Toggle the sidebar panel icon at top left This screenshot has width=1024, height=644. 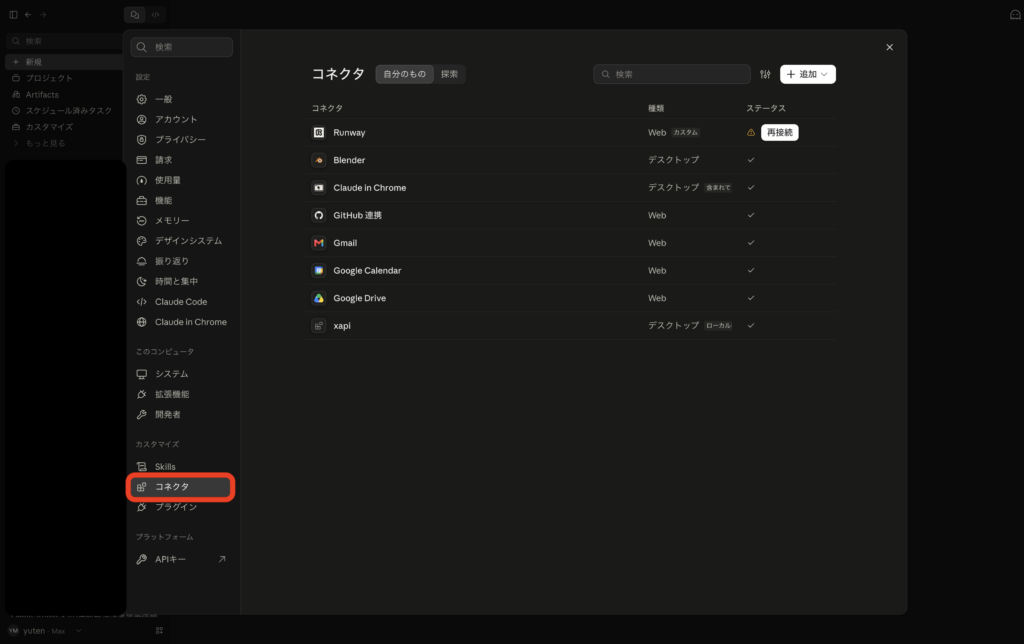tap(13, 14)
